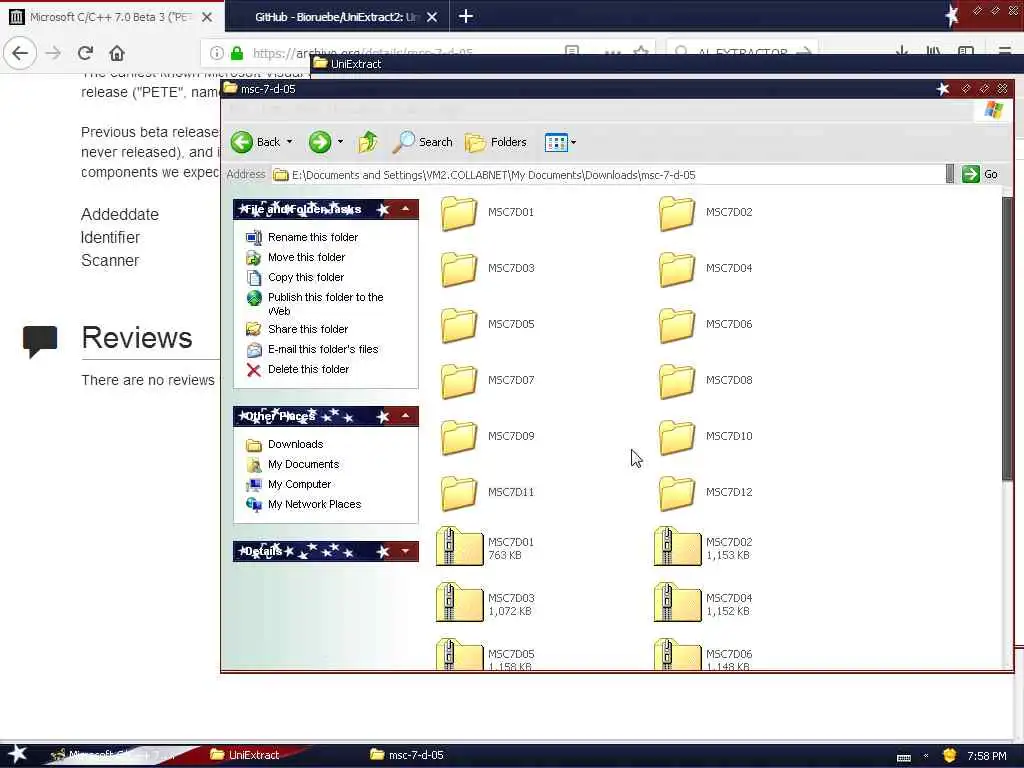This screenshot has height=768, width=1024.
Task: Click E-mail this folder's files
Action: tap(323, 349)
